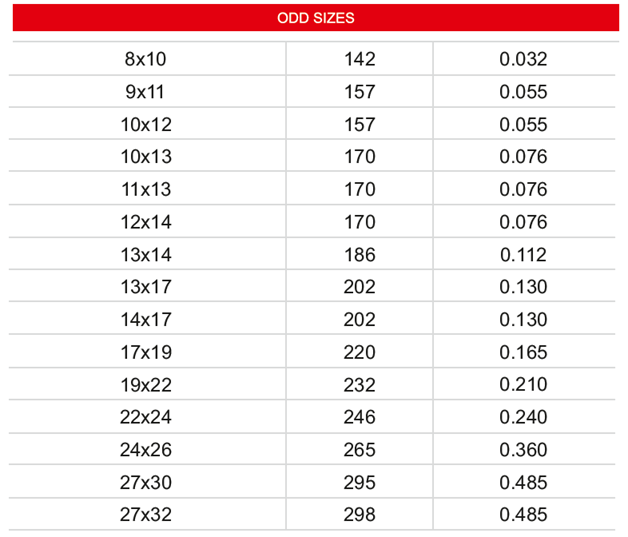Viewport: 628px width, 537px height.
Task: Click the 12x14 size cell
Action: (x=146, y=222)
